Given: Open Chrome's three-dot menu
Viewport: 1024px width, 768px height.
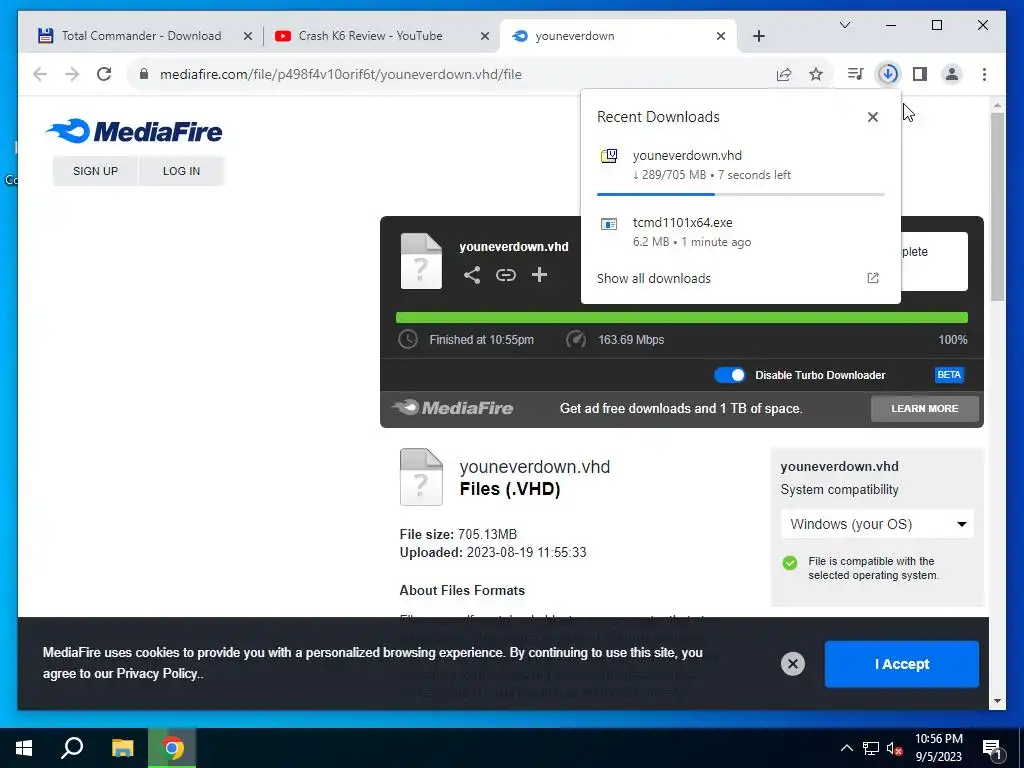Looking at the screenshot, I should click(984, 74).
